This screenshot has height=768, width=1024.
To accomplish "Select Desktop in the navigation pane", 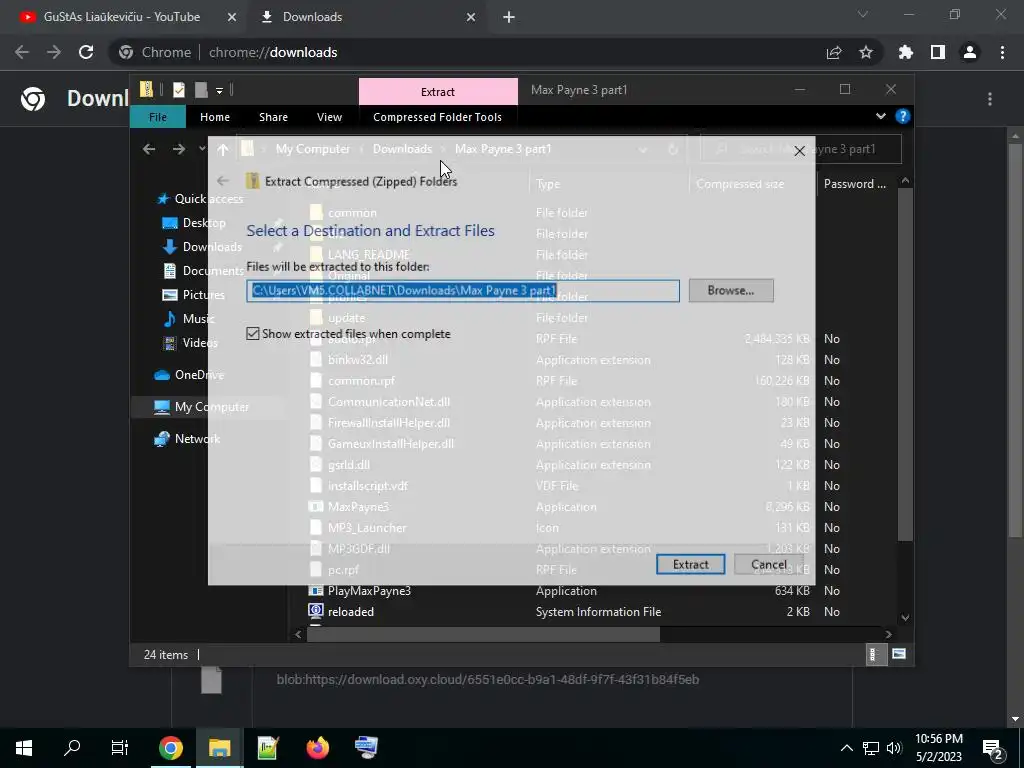I will [193, 223].
